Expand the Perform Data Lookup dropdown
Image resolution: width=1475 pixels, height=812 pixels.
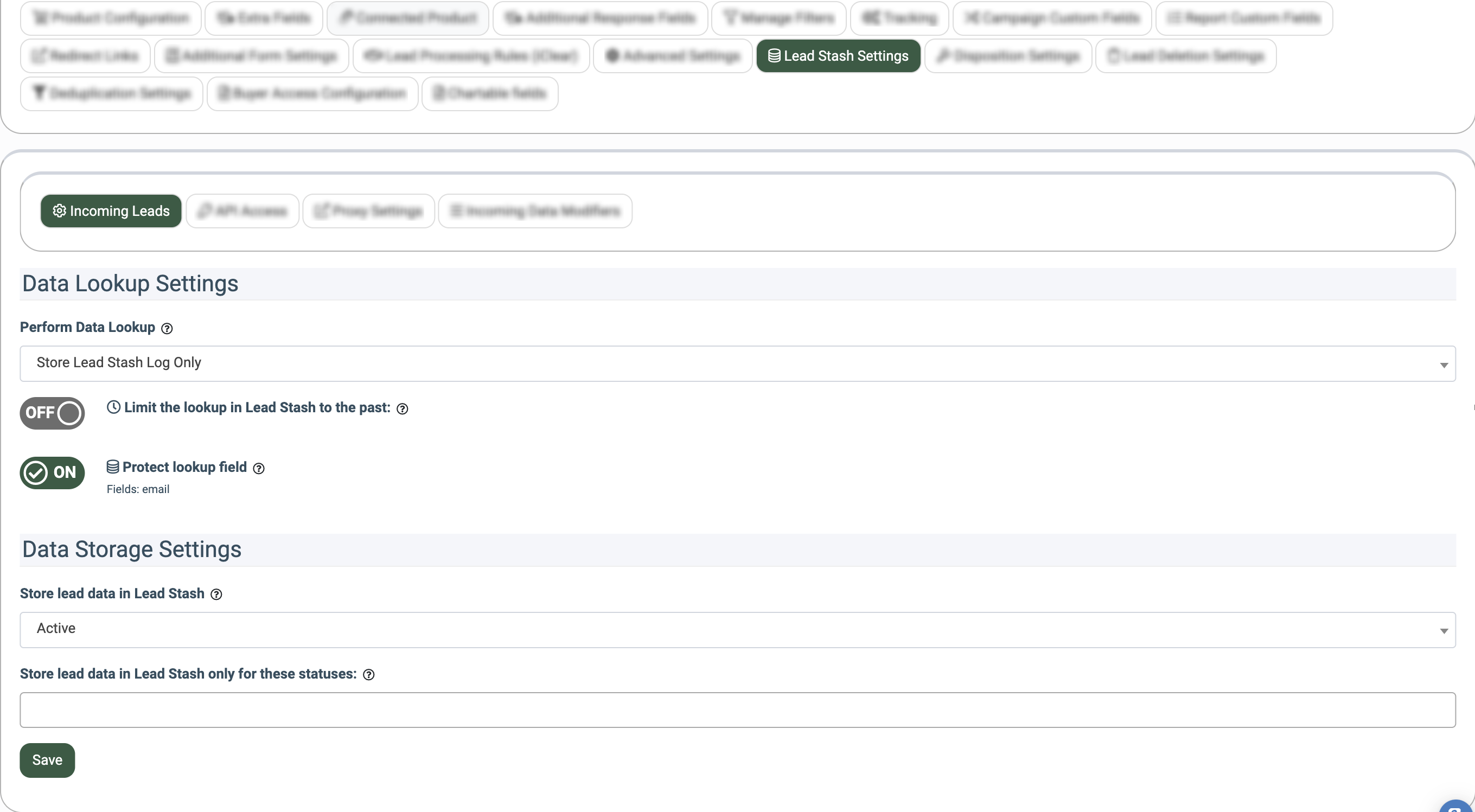click(x=738, y=363)
